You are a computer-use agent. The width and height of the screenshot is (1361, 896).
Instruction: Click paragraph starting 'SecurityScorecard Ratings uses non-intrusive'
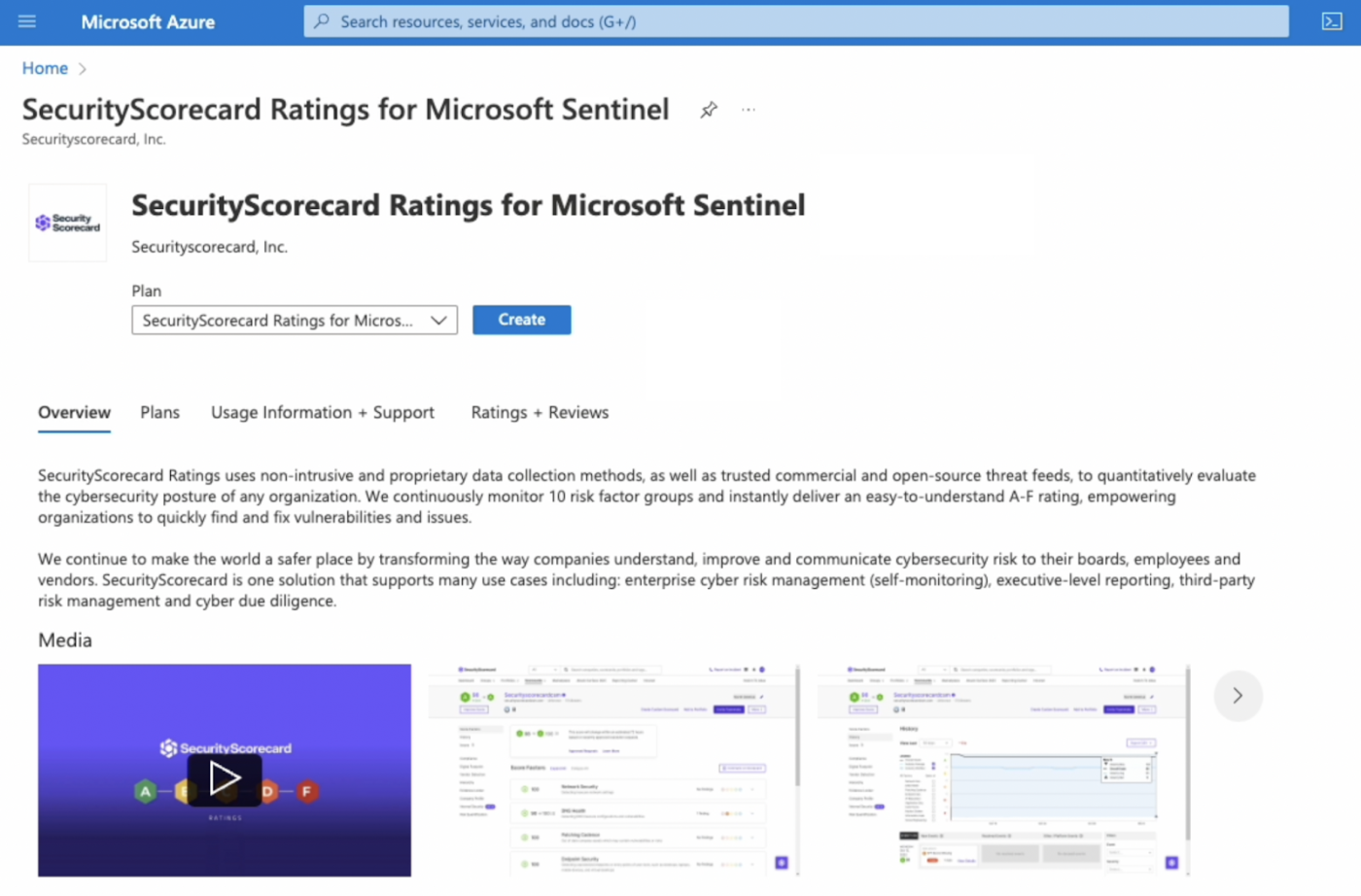[646, 497]
